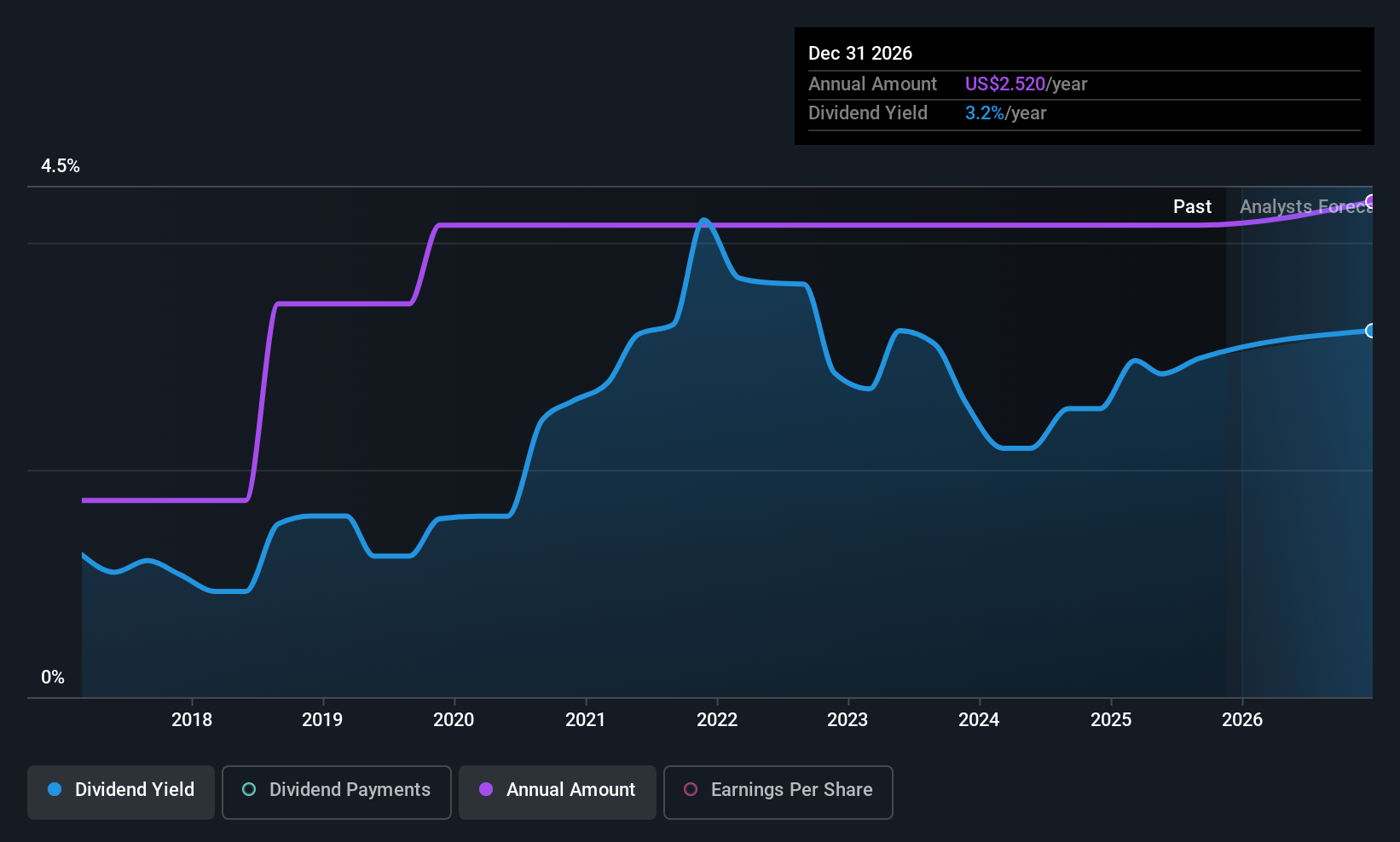Switch to the Past period view
The image size is (1400, 842).
1192,206
